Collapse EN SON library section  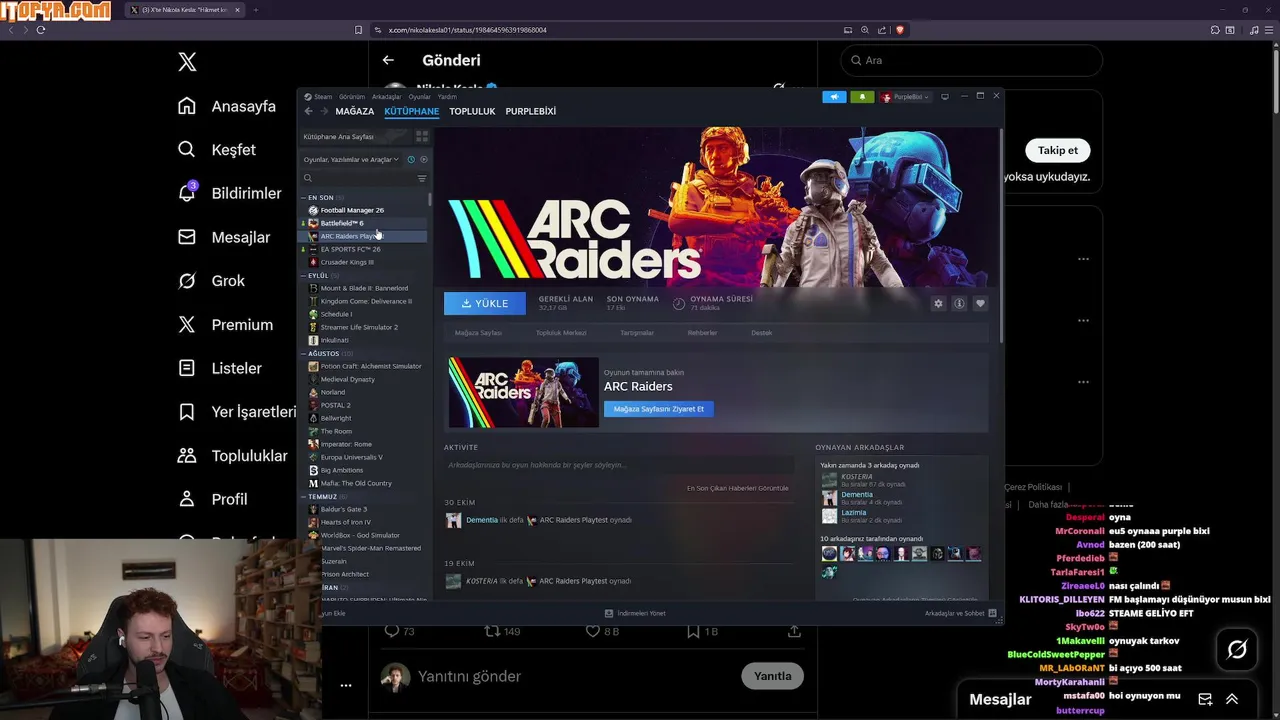click(x=304, y=198)
